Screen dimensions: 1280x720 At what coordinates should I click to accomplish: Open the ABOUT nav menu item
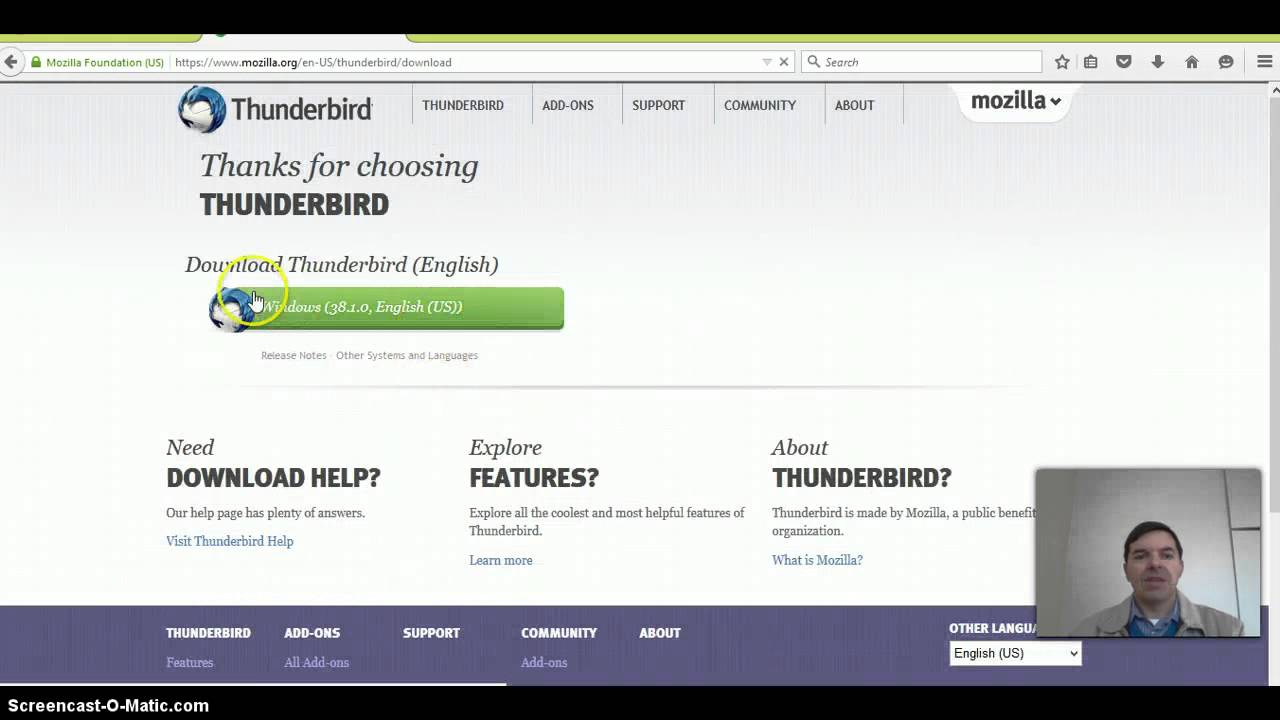[x=854, y=105]
